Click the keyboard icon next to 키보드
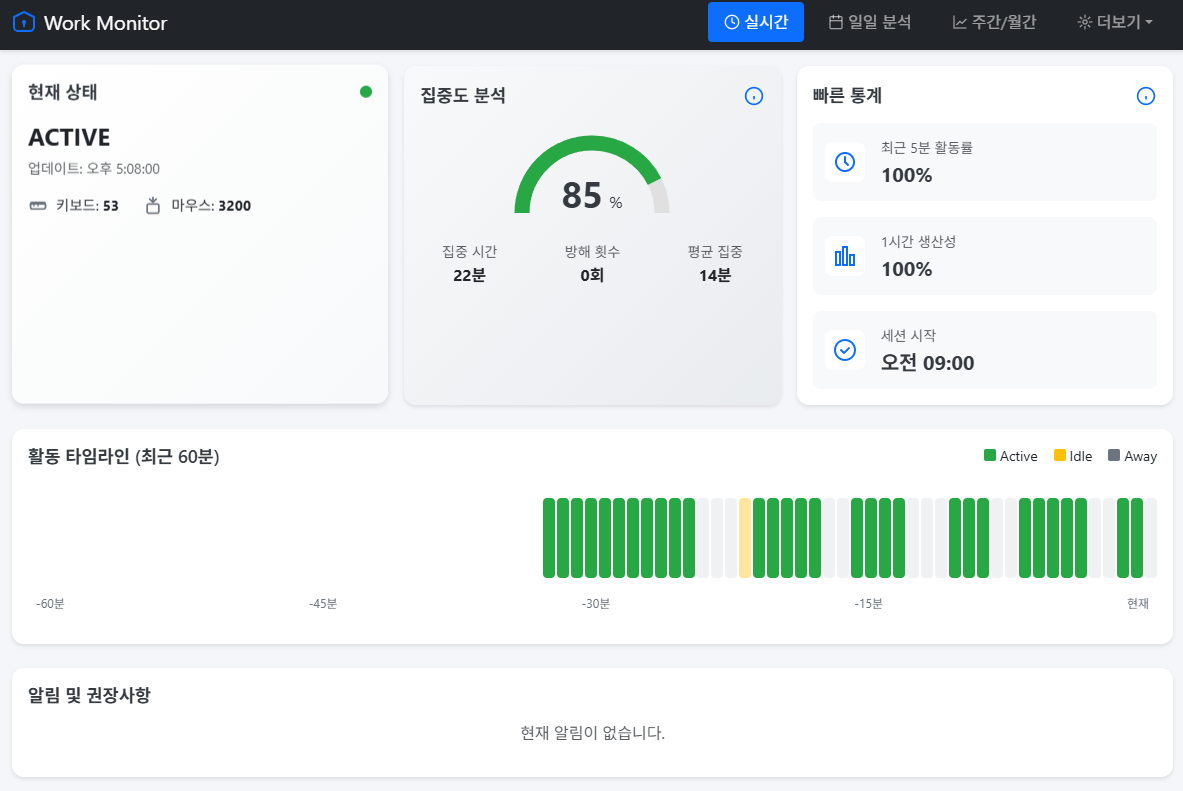This screenshot has height=791, width=1183. tap(38, 206)
